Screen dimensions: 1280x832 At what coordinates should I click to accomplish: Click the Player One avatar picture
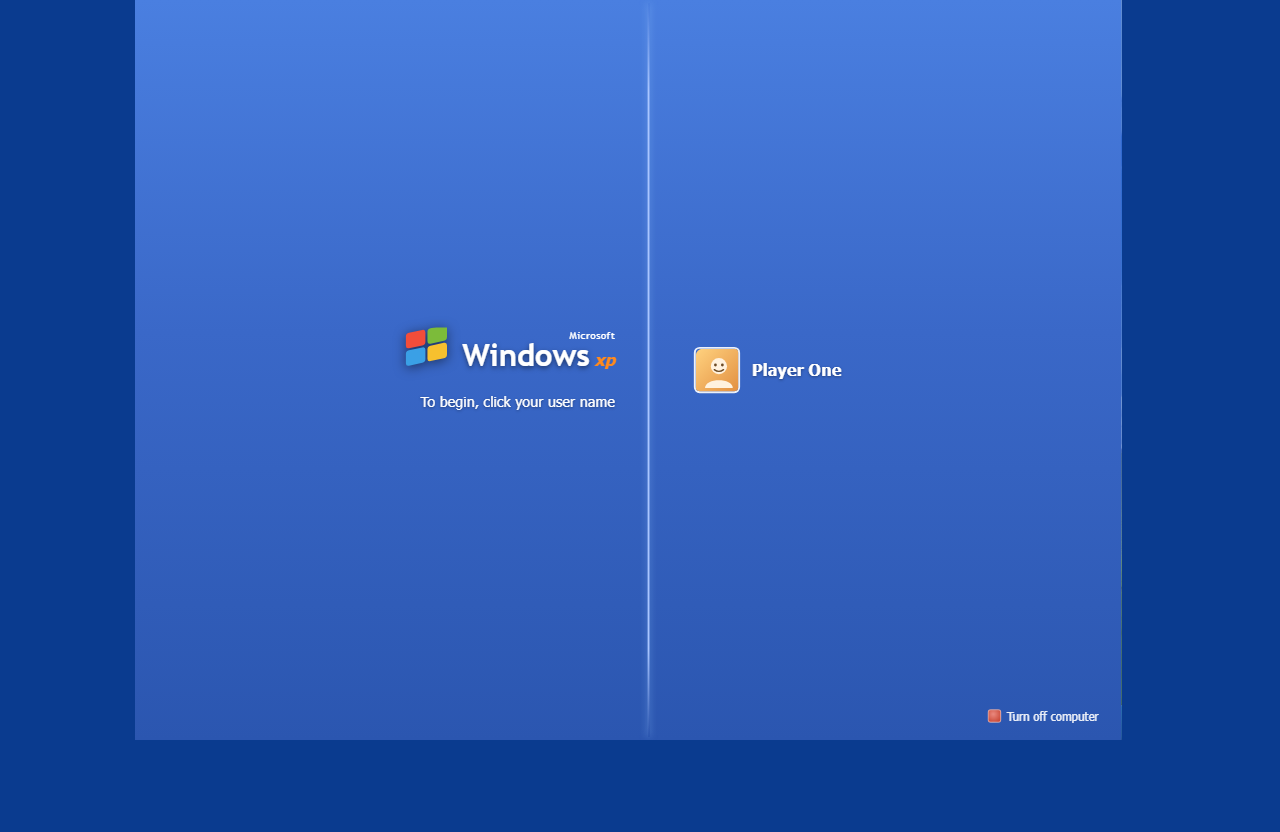pyautogui.click(x=717, y=370)
